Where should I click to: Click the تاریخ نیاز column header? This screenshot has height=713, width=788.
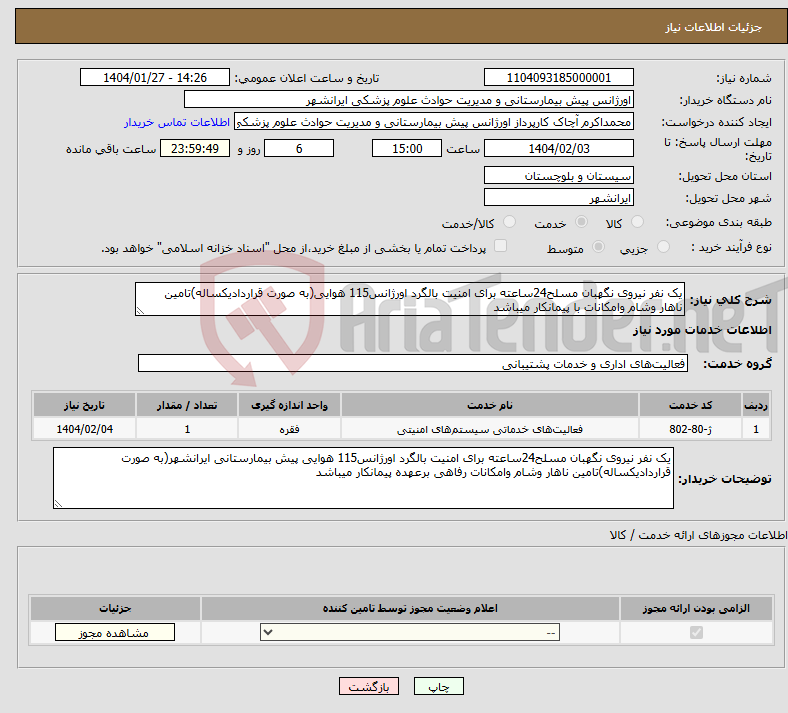click(84, 405)
